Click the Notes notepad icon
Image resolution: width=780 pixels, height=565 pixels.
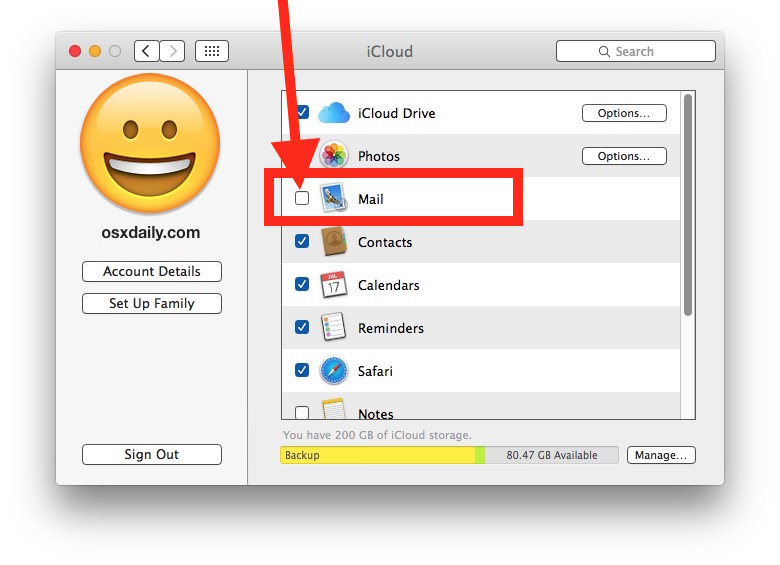pos(333,409)
